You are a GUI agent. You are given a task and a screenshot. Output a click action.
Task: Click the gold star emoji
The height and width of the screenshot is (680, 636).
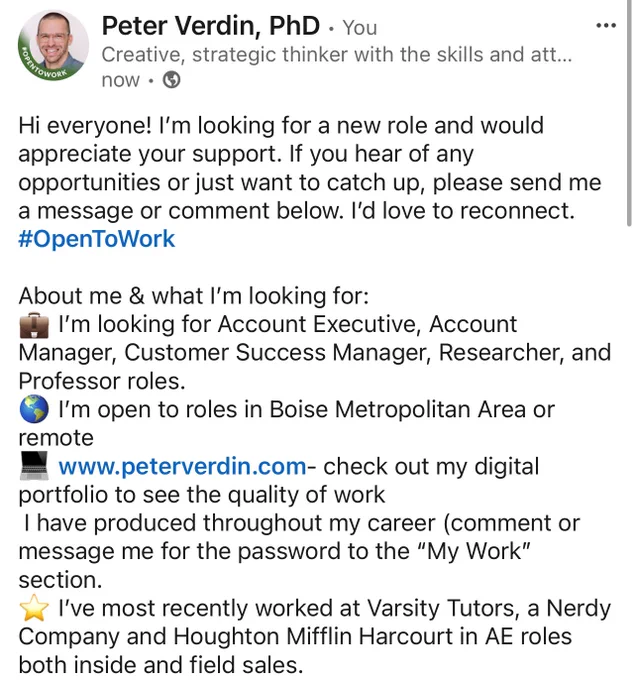pyautogui.click(x=34, y=608)
